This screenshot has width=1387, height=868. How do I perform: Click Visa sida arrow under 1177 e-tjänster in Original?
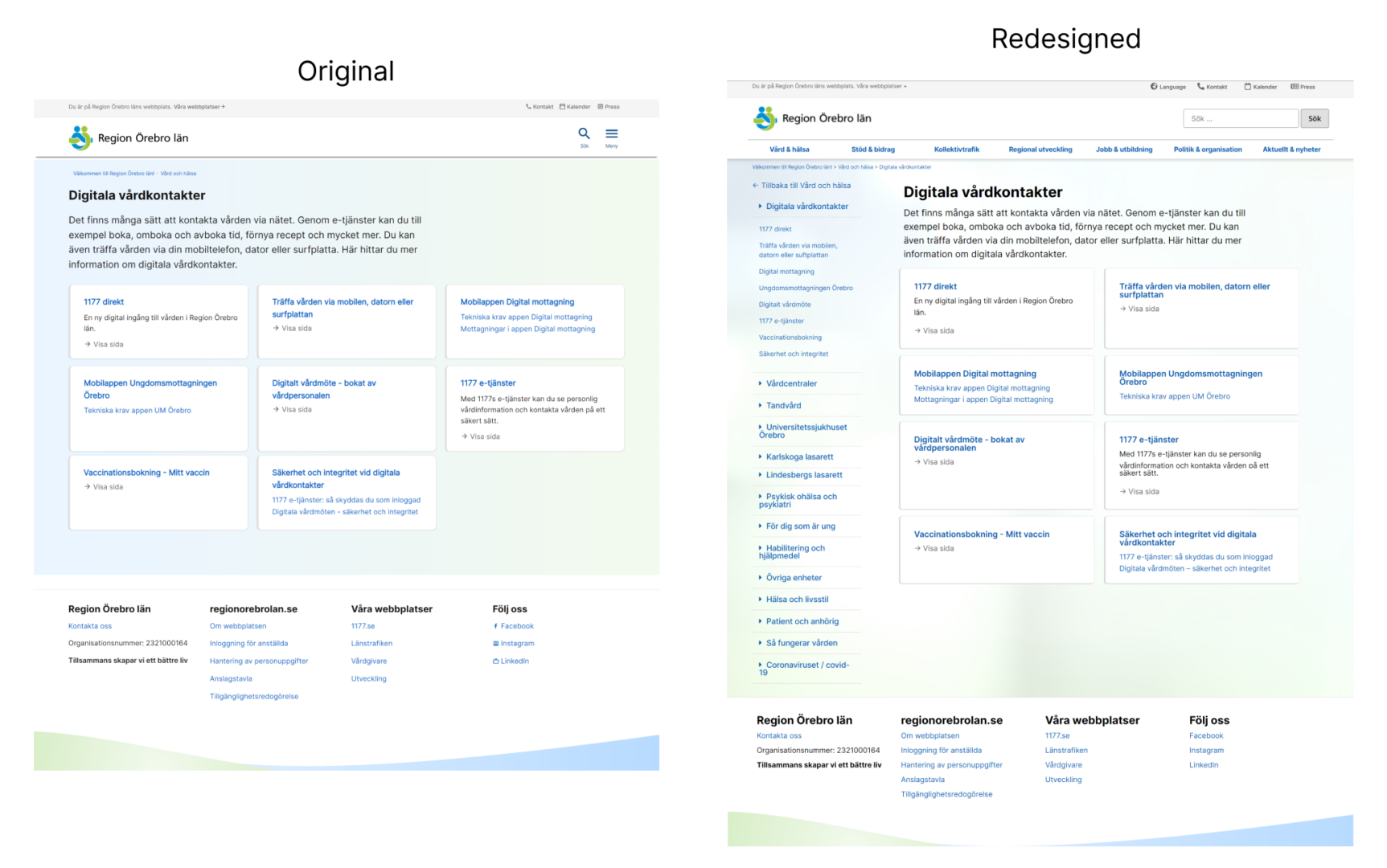[464, 436]
